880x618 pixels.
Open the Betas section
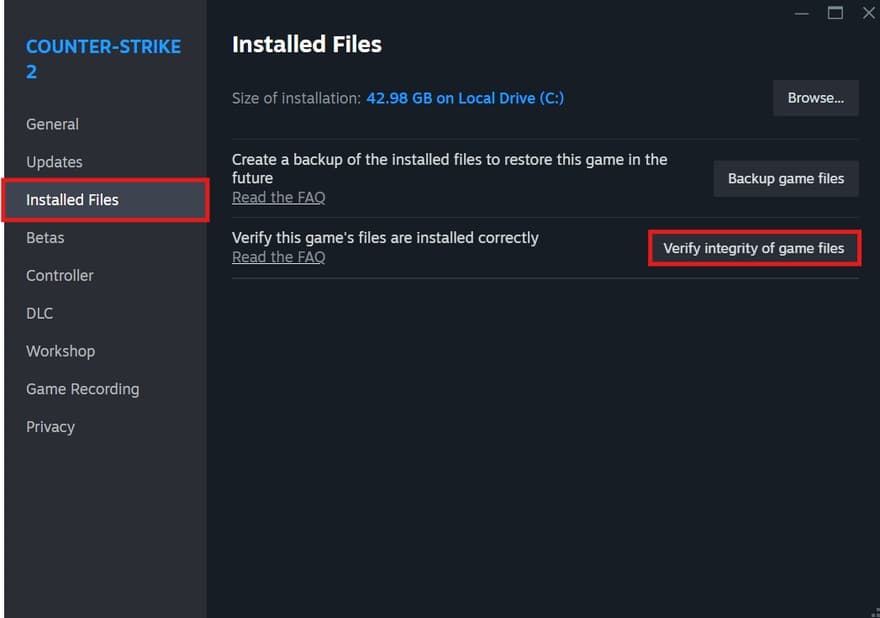45,238
